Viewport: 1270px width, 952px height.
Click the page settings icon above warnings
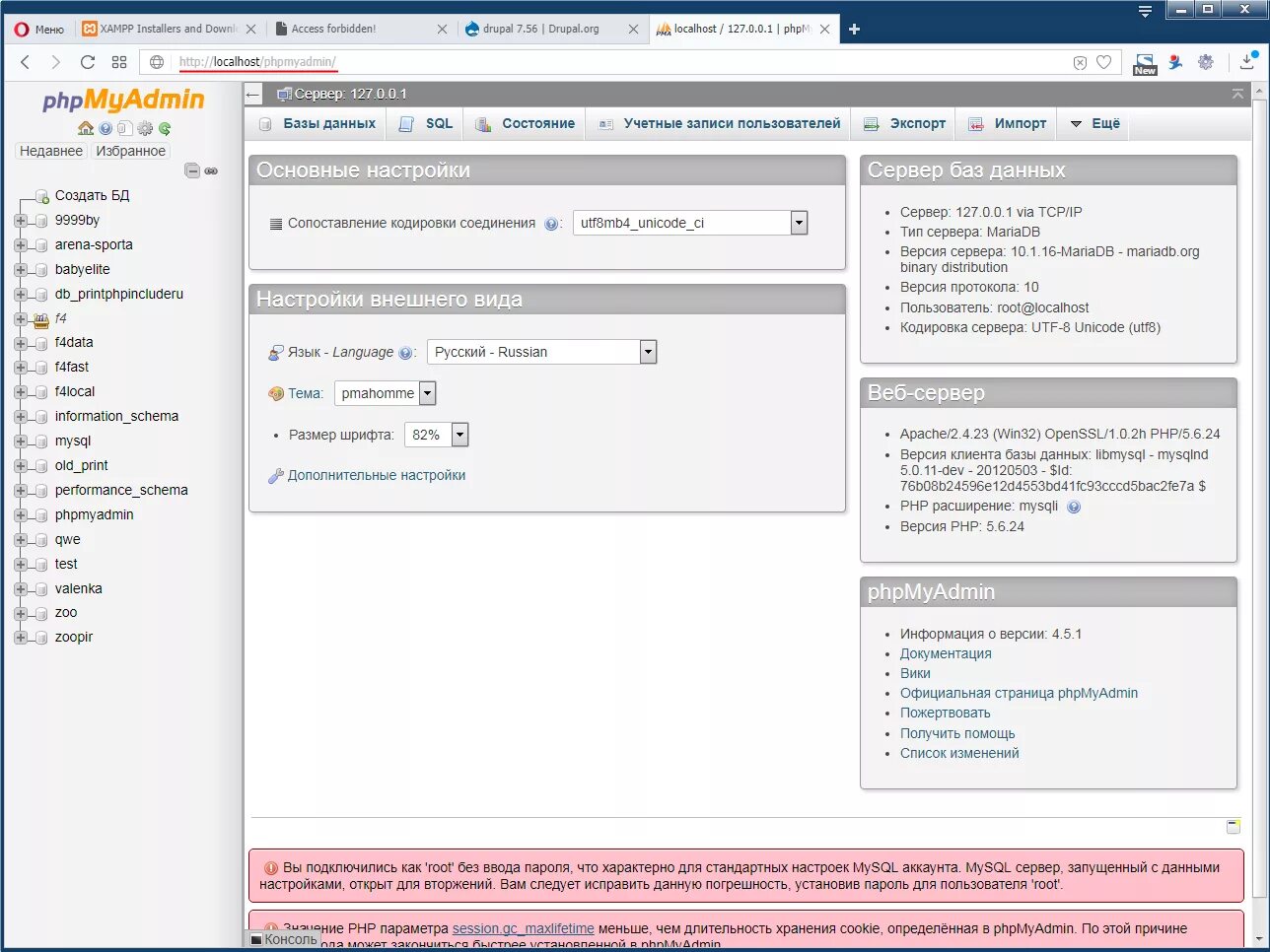point(1233,826)
